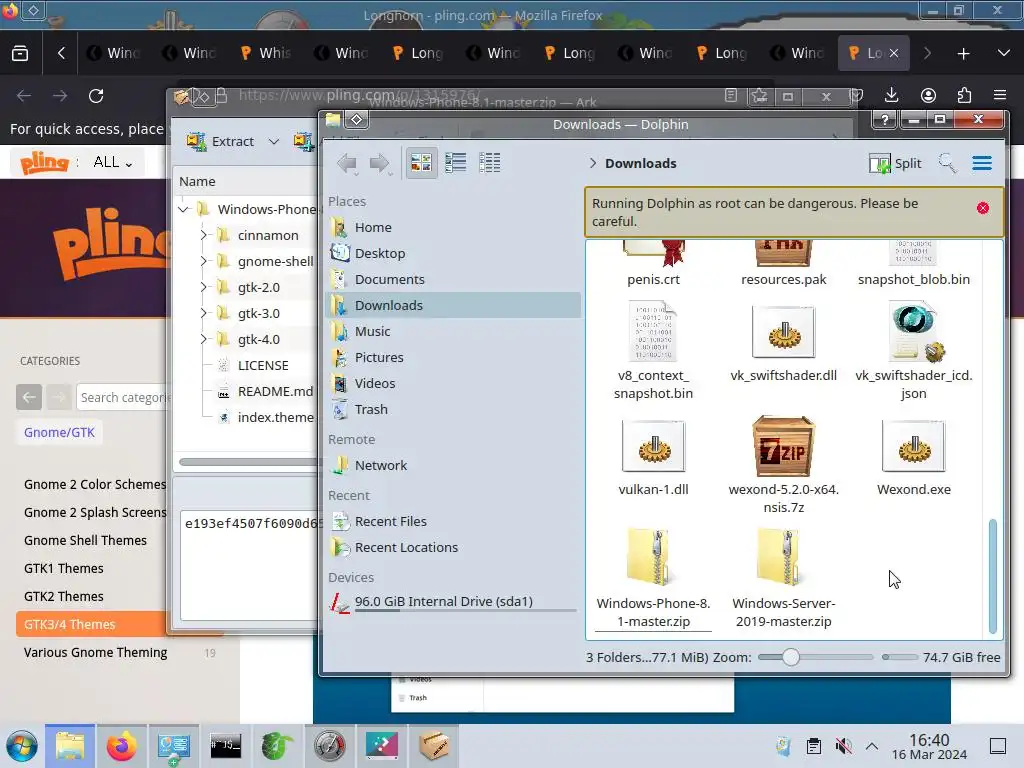
Task: Click Extract button in Ark window
Action: click(x=220, y=141)
